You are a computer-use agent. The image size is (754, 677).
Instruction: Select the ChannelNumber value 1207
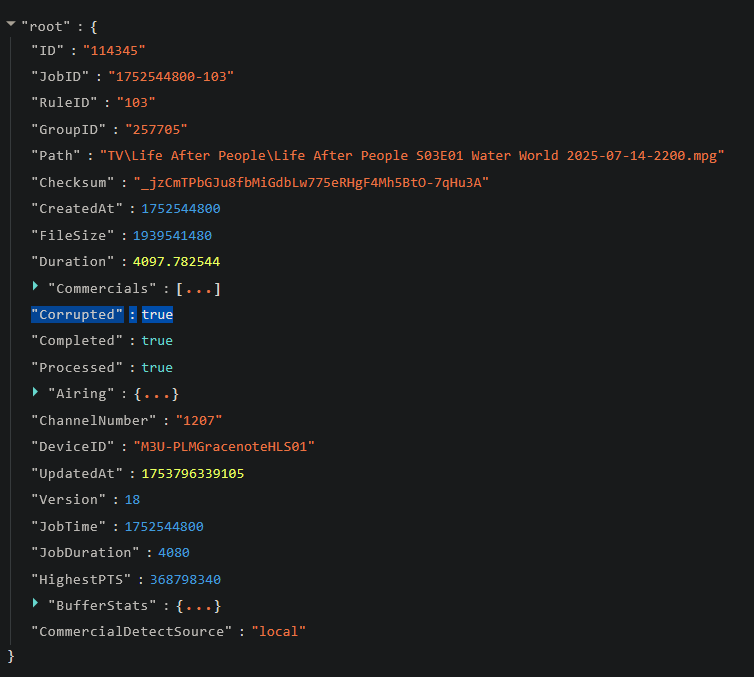(x=198, y=421)
